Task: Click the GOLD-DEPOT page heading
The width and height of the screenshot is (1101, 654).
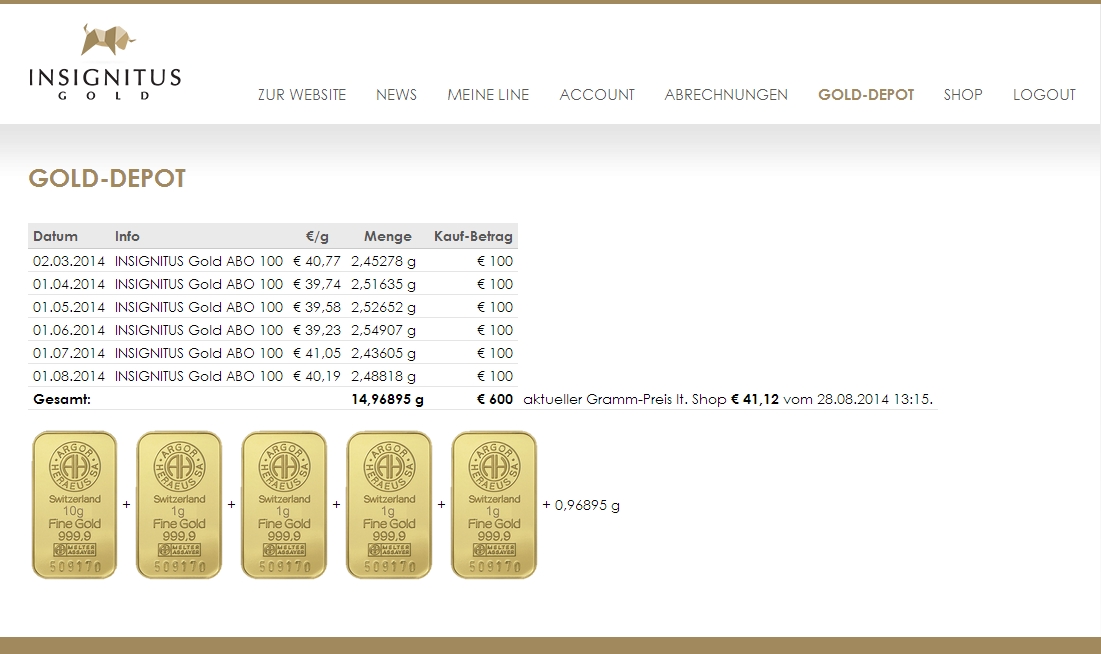Action: pos(107,178)
